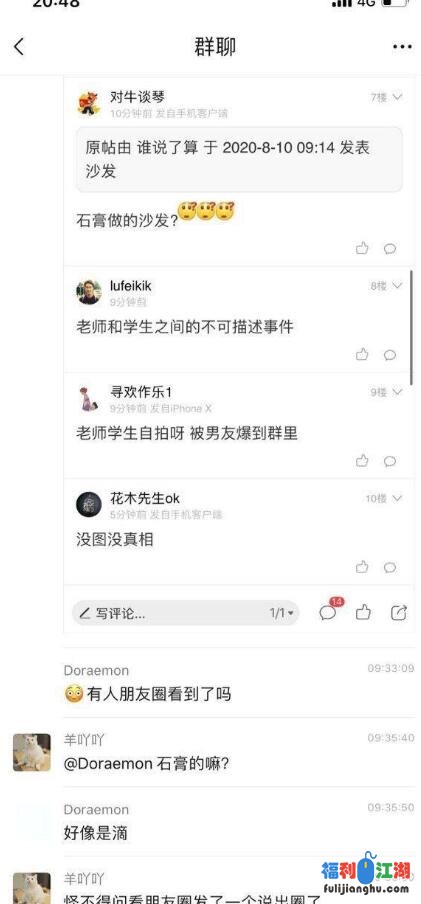
Task: Open 对牛谈琴's avatar profile
Action: [89, 104]
